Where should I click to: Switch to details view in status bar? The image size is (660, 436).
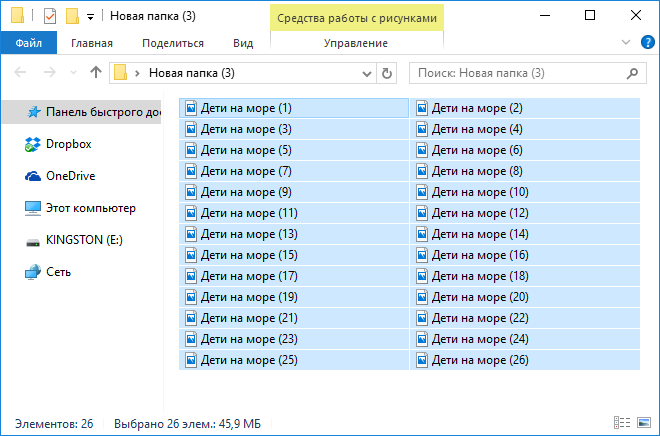click(x=621, y=424)
